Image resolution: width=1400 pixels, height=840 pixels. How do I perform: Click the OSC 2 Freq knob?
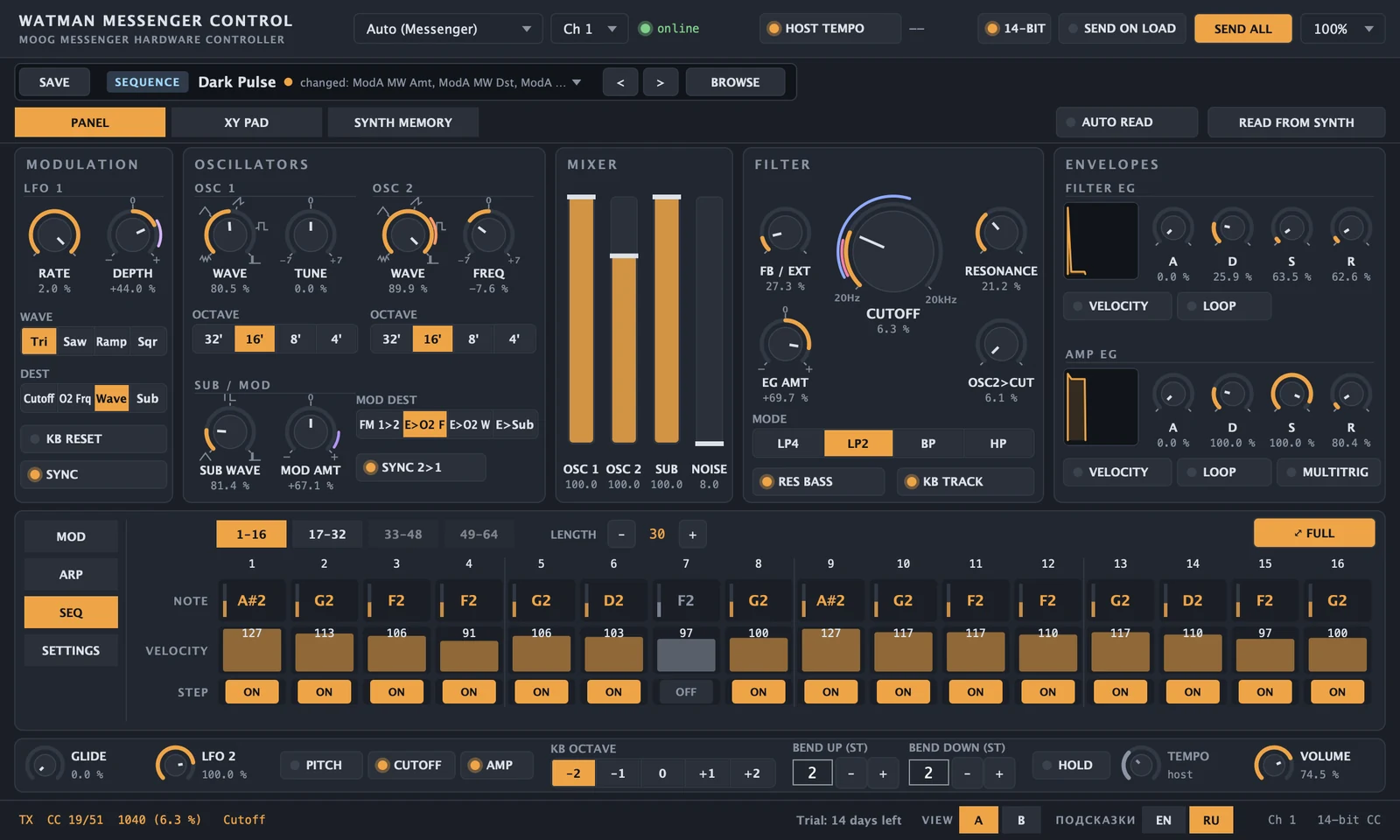488,234
